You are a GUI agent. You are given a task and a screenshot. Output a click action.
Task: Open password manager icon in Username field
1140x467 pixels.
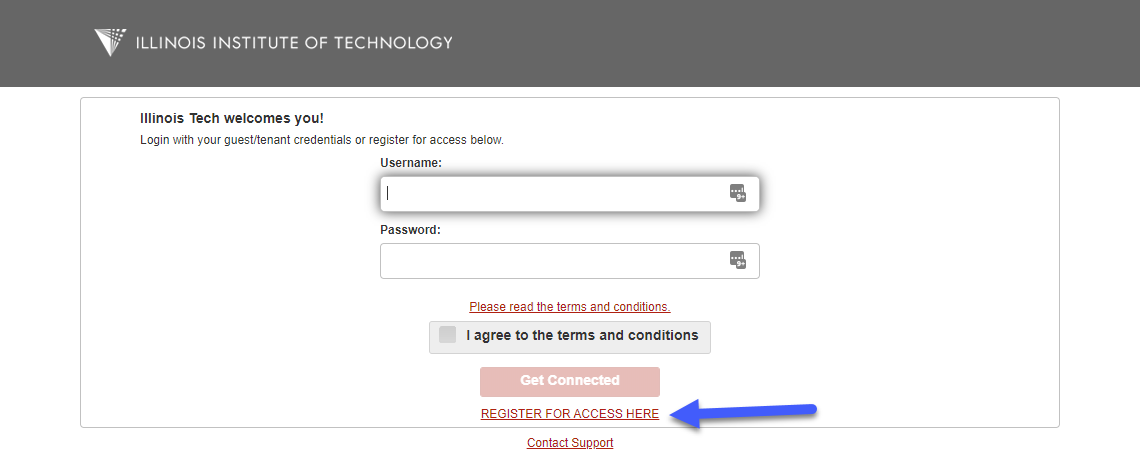coord(738,193)
